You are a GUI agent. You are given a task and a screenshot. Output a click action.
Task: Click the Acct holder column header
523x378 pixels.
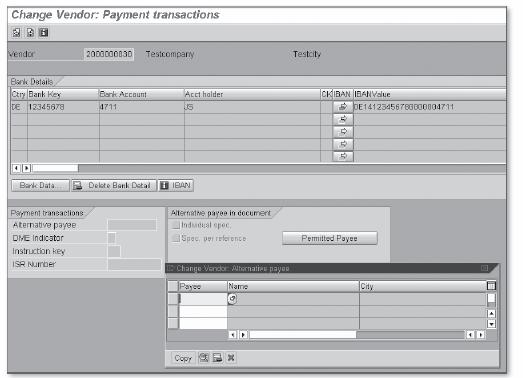pyautogui.click(x=252, y=94)
